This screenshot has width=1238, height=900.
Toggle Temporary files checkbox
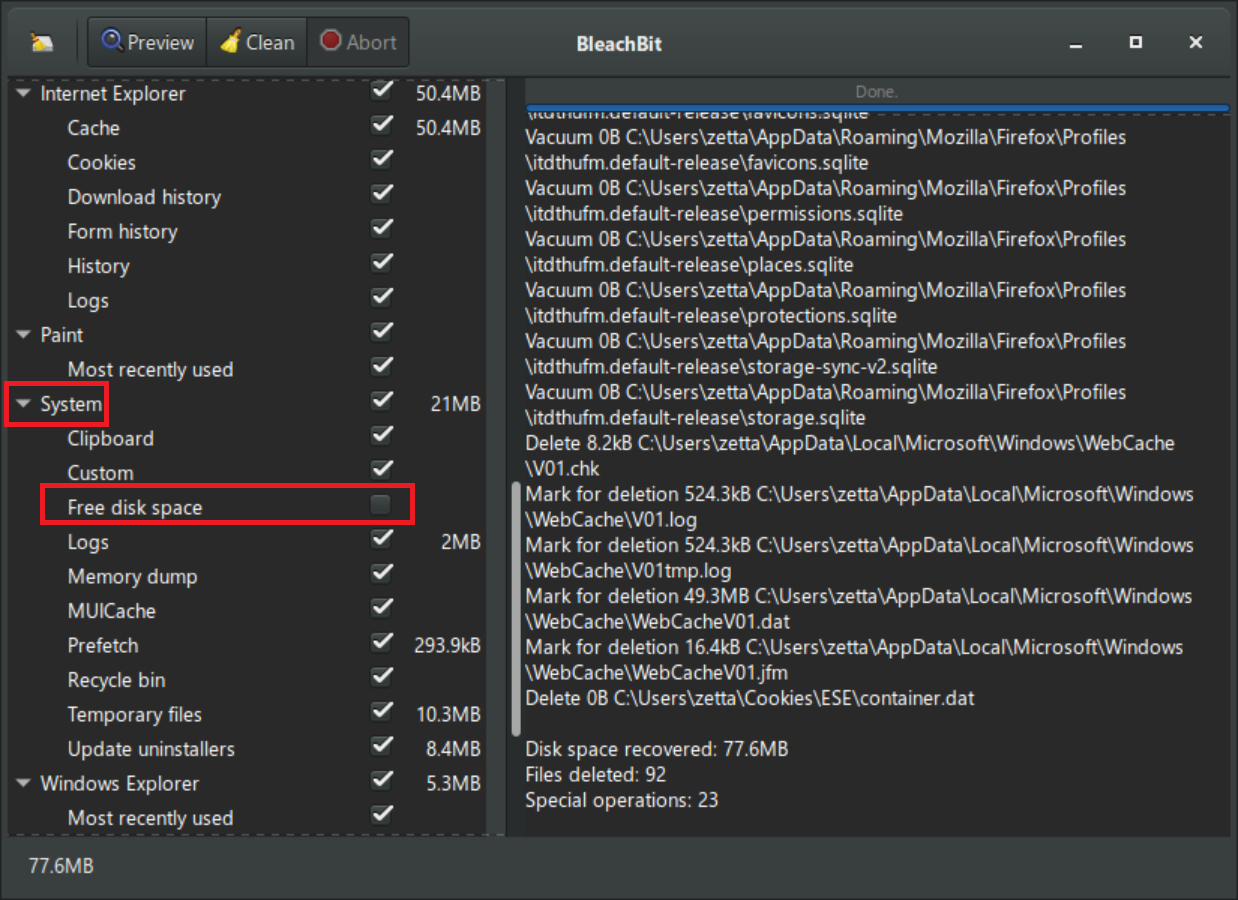(x=381, y=712)
